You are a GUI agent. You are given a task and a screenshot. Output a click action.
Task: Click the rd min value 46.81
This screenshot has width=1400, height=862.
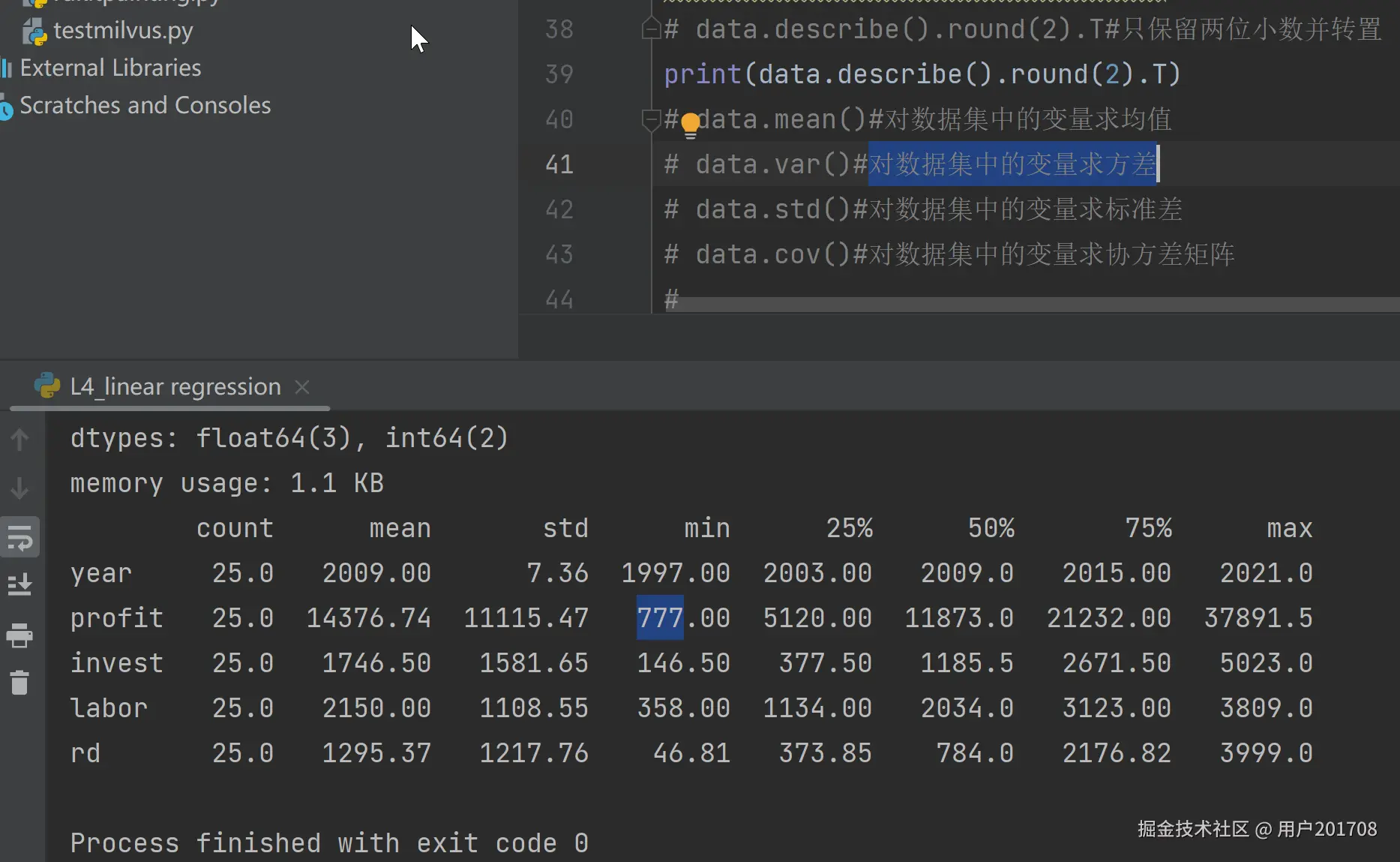(x=691, y=753)
